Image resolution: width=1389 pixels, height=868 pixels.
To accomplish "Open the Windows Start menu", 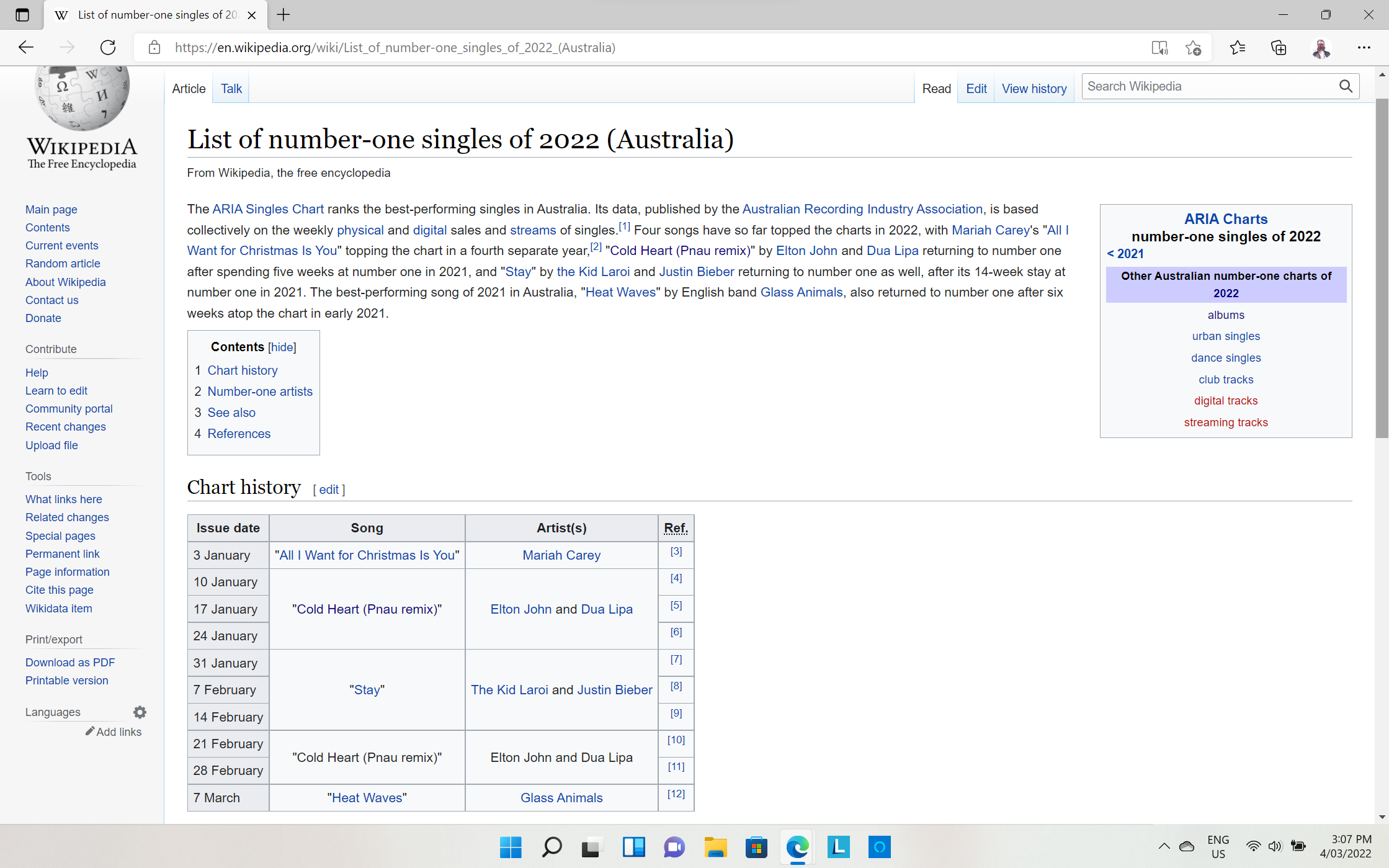I will (511, 847).
